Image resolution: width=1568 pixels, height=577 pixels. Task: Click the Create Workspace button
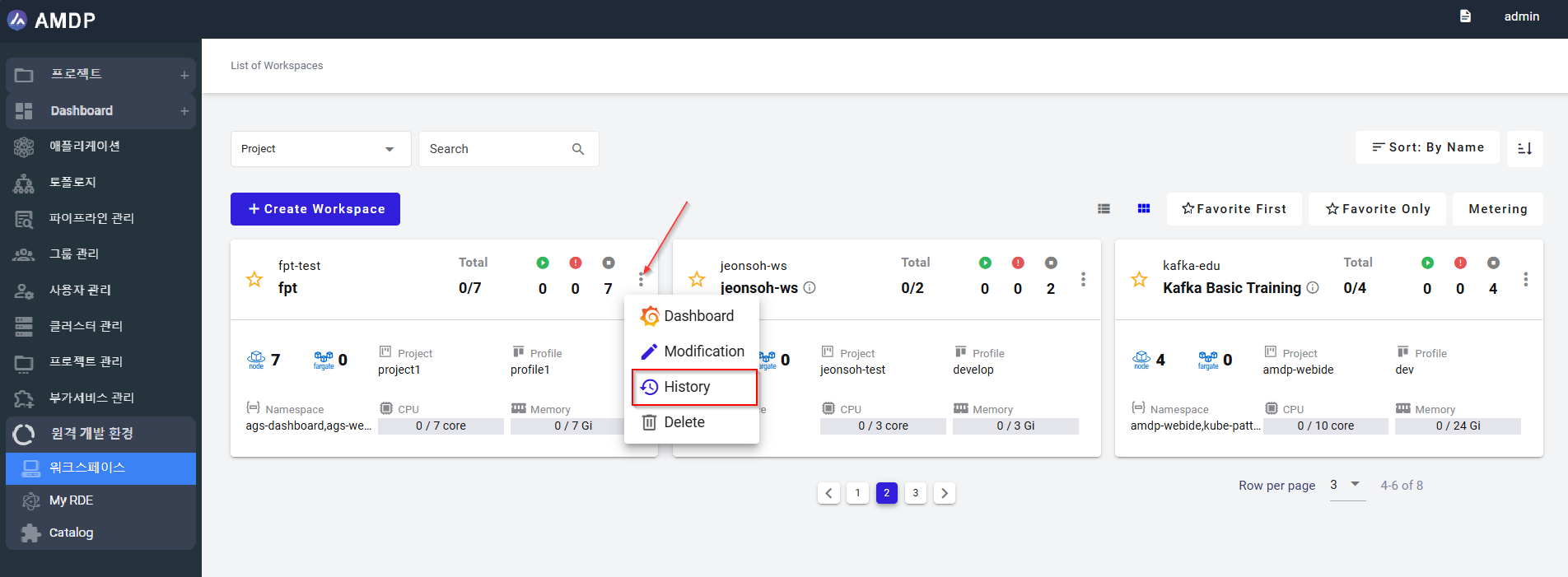tap(315, 209)
